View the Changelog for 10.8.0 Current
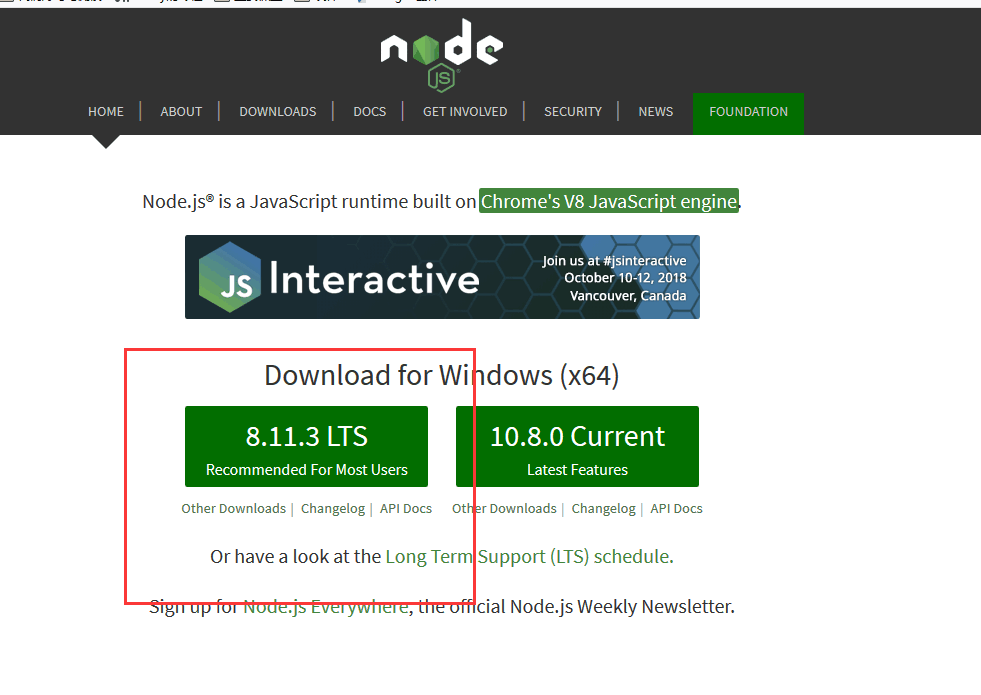This screenshot has height=695, width=981. coord(603,509)
